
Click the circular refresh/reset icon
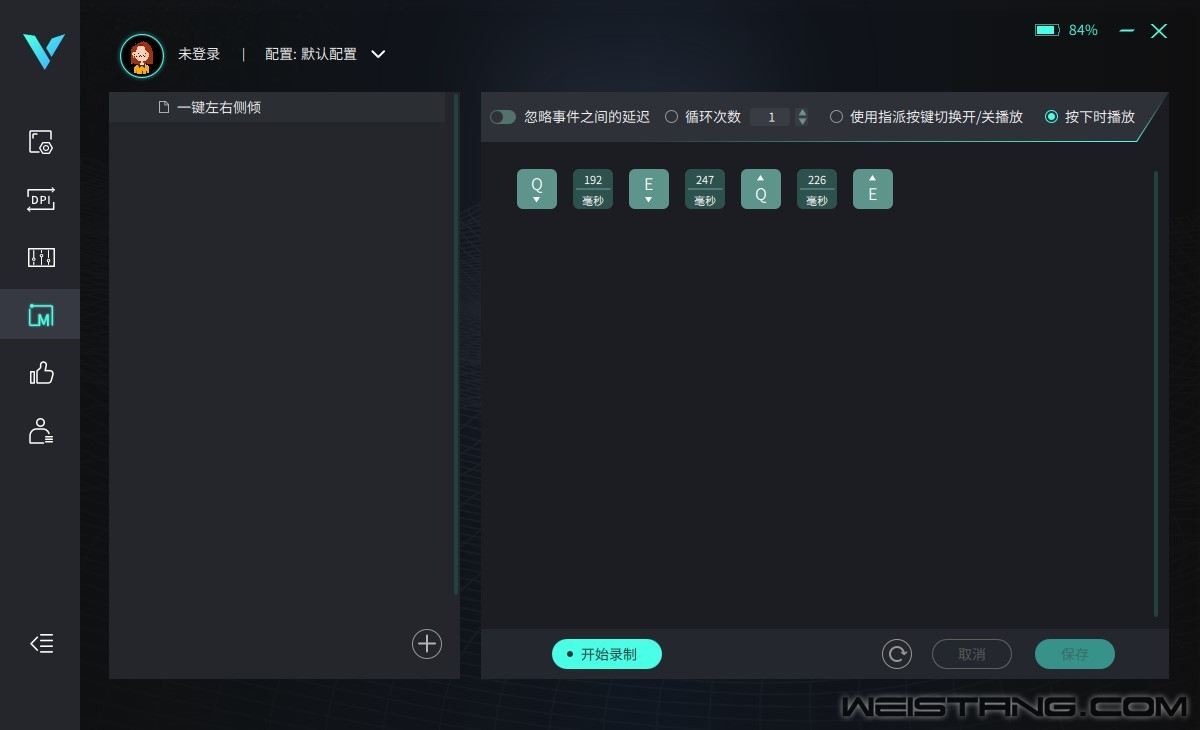896,654
